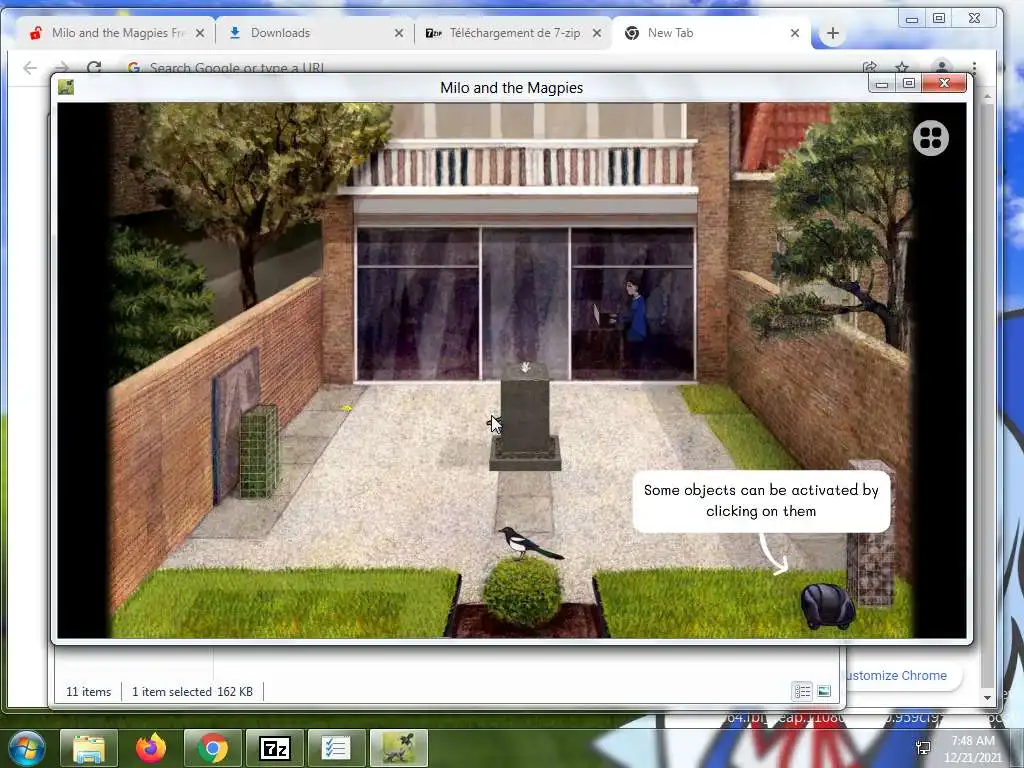
Task: Open the game menu with the four-dot icon
Action: pyautogui.click(x=931, y=138)
